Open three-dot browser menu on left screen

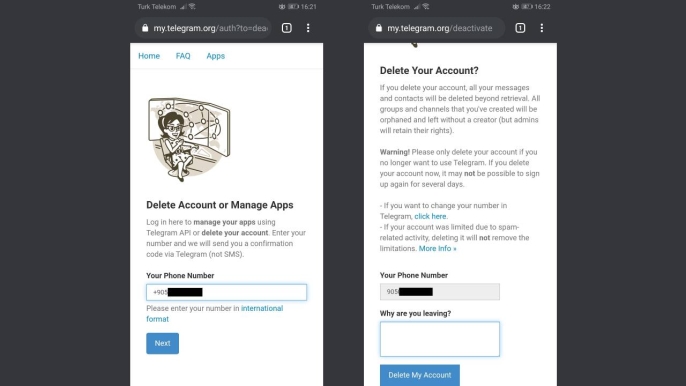[x=308, y=28]
